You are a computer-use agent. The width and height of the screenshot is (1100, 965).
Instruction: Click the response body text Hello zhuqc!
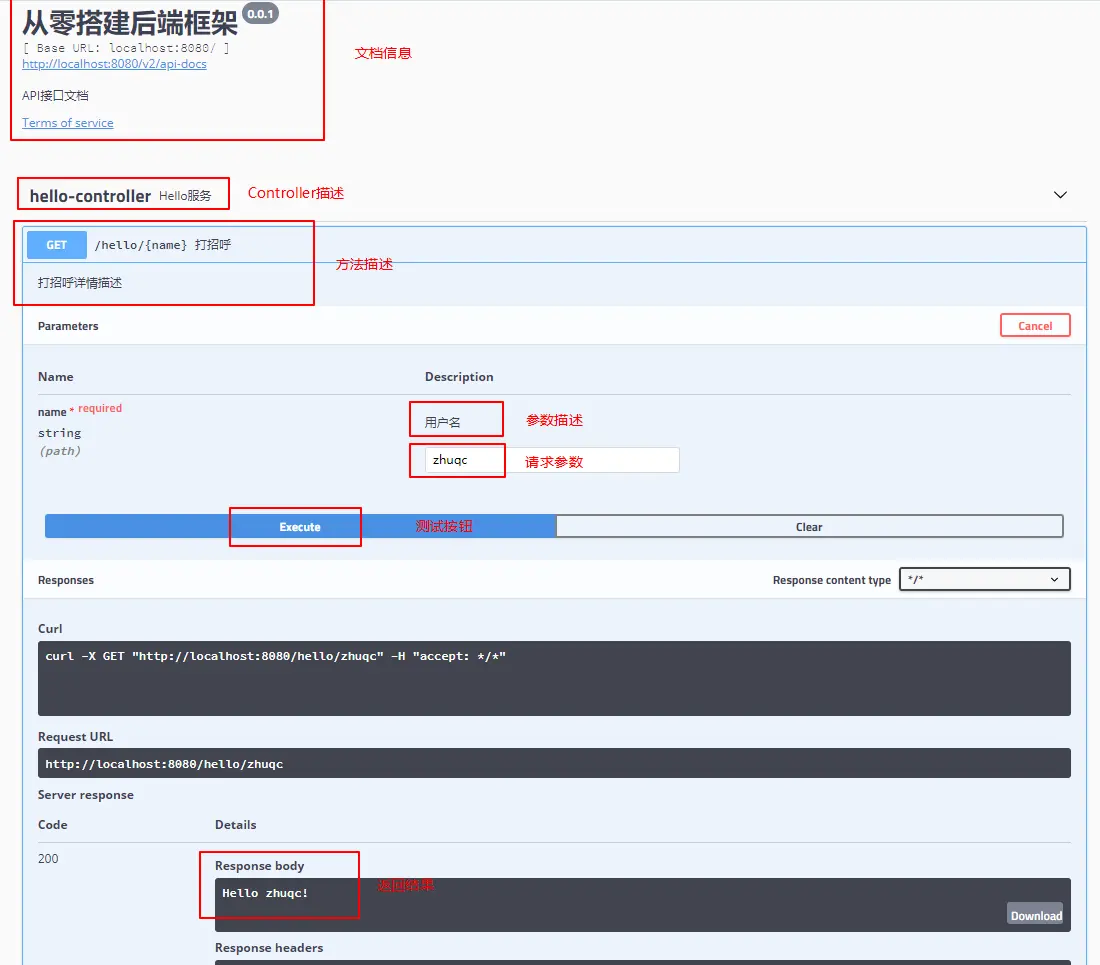pyautogui.click(x=265, y=893)
